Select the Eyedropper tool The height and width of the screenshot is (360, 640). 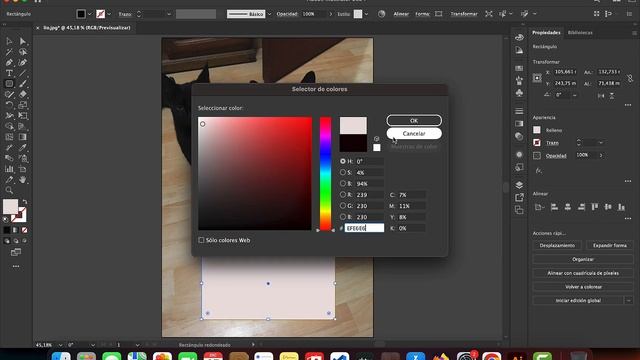(23, 148)
